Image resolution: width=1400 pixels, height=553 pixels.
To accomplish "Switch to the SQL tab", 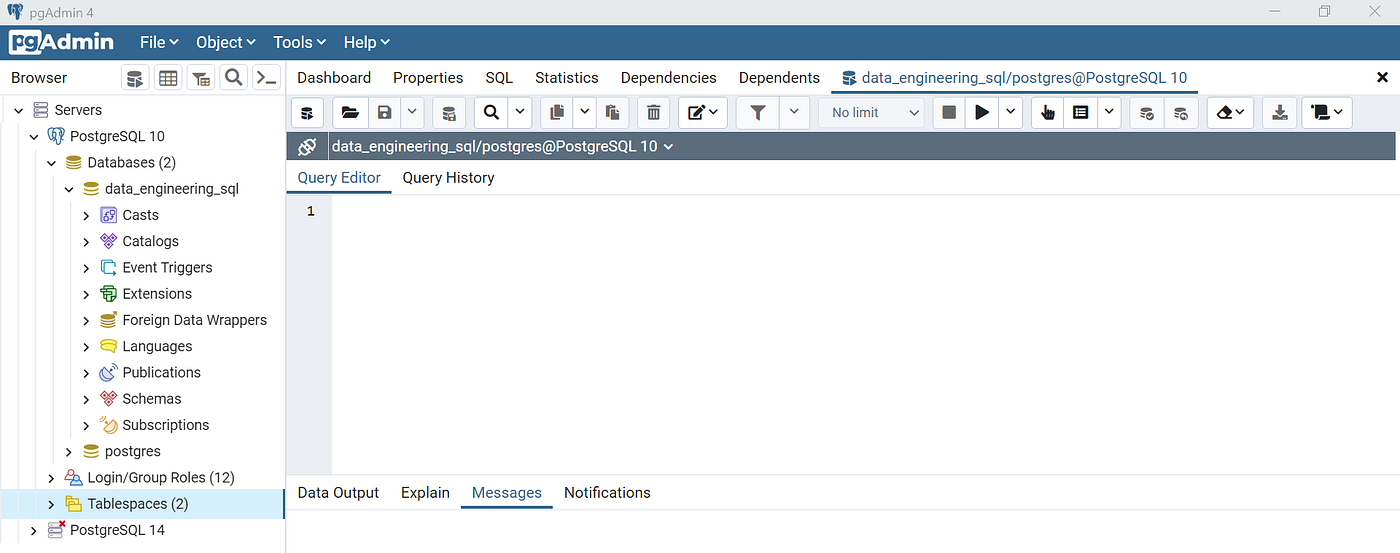I will pos(499,78).
